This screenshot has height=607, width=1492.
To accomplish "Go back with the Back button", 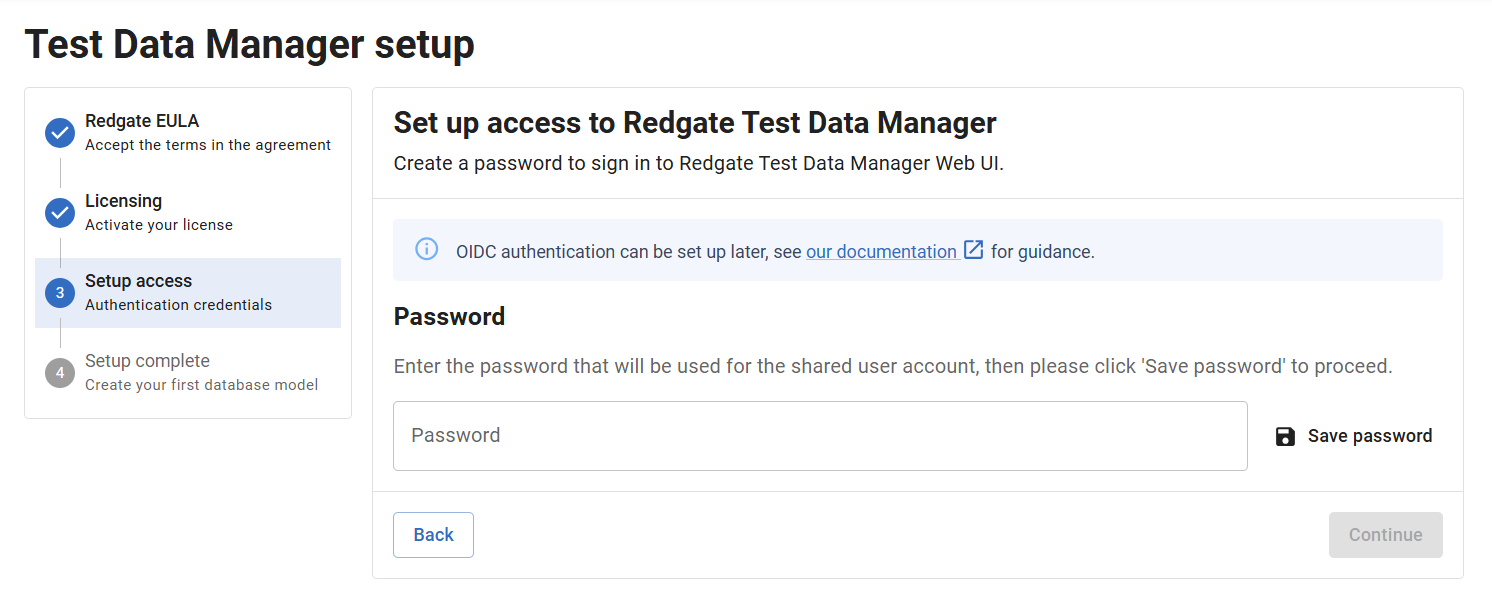I will (433, 535).
